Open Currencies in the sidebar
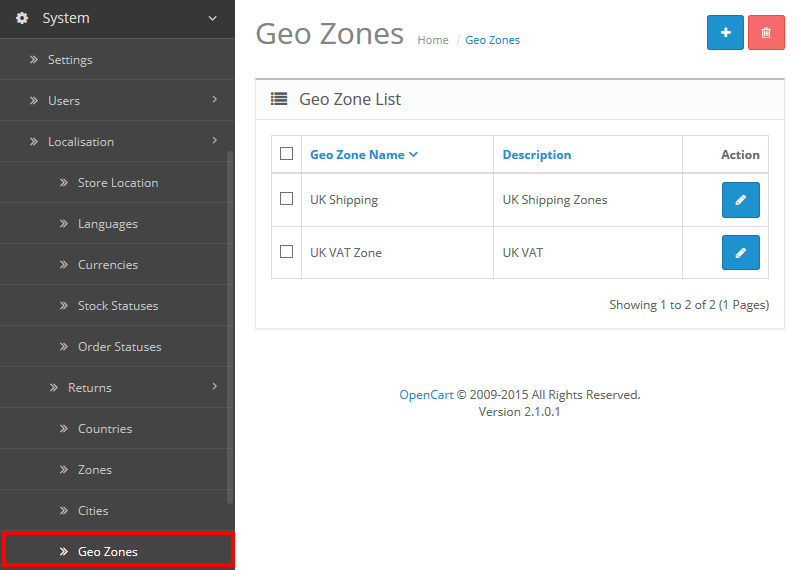800x570 pixels. tap(108, 265)
